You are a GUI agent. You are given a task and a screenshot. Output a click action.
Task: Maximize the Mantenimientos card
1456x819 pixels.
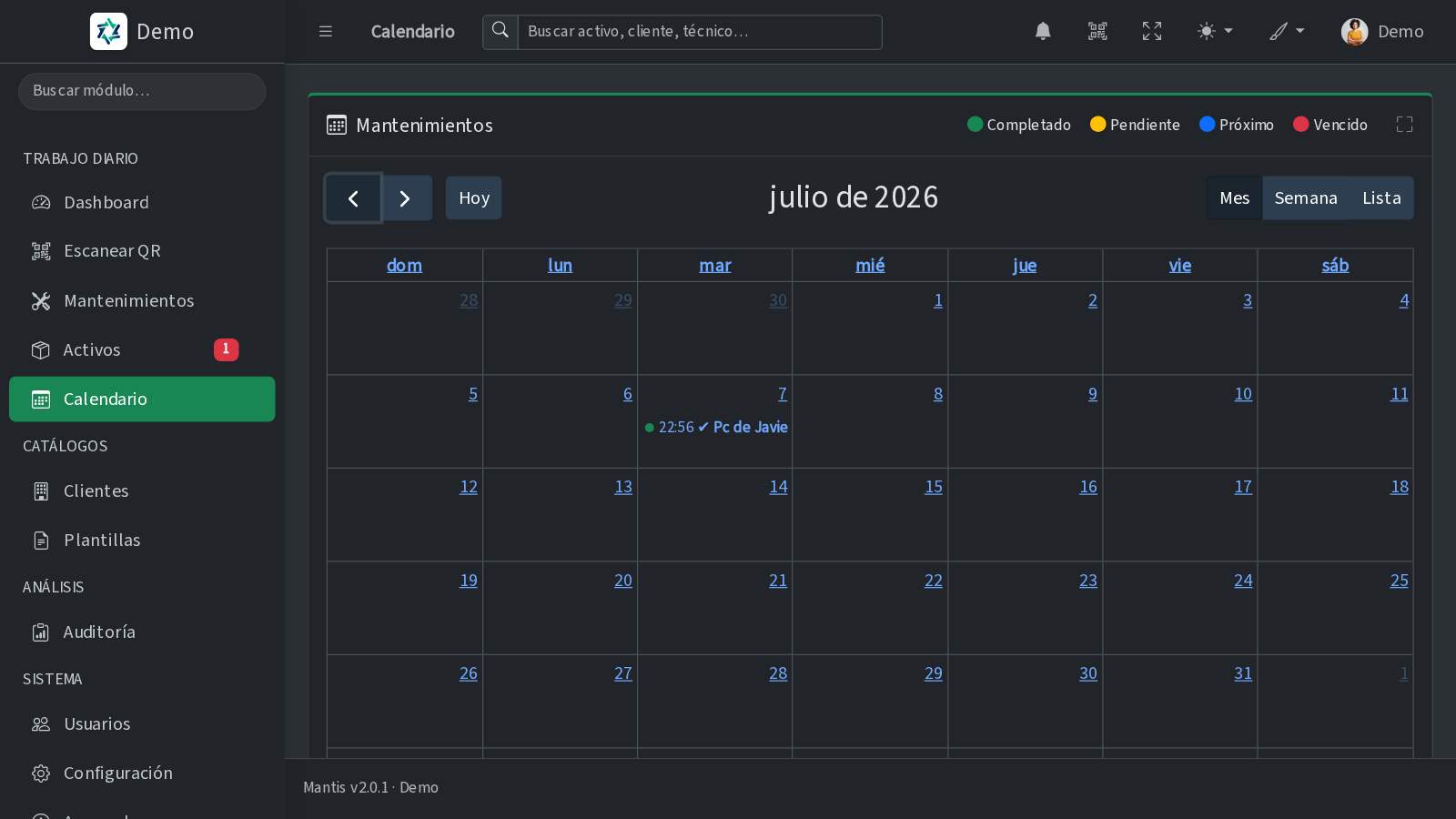coord(1404,125)
